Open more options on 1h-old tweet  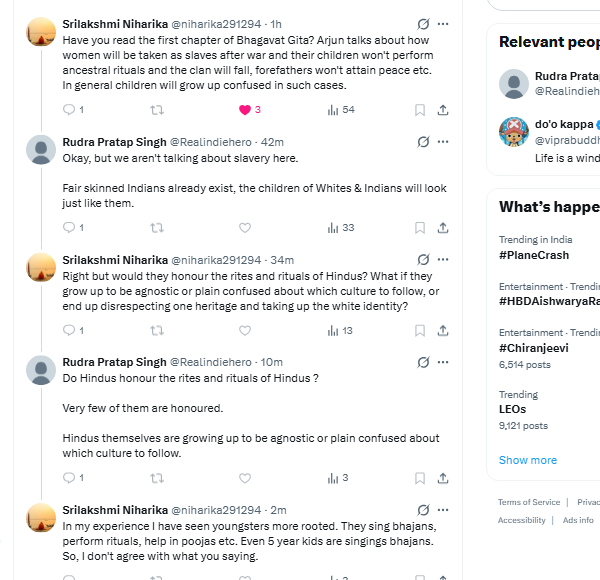coord(443,23)
